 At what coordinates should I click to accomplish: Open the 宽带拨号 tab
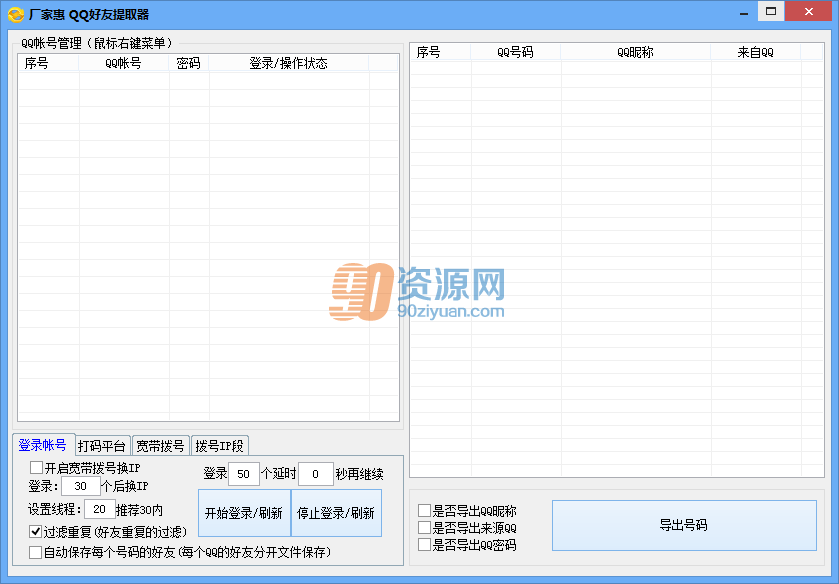tap(161, 445)
